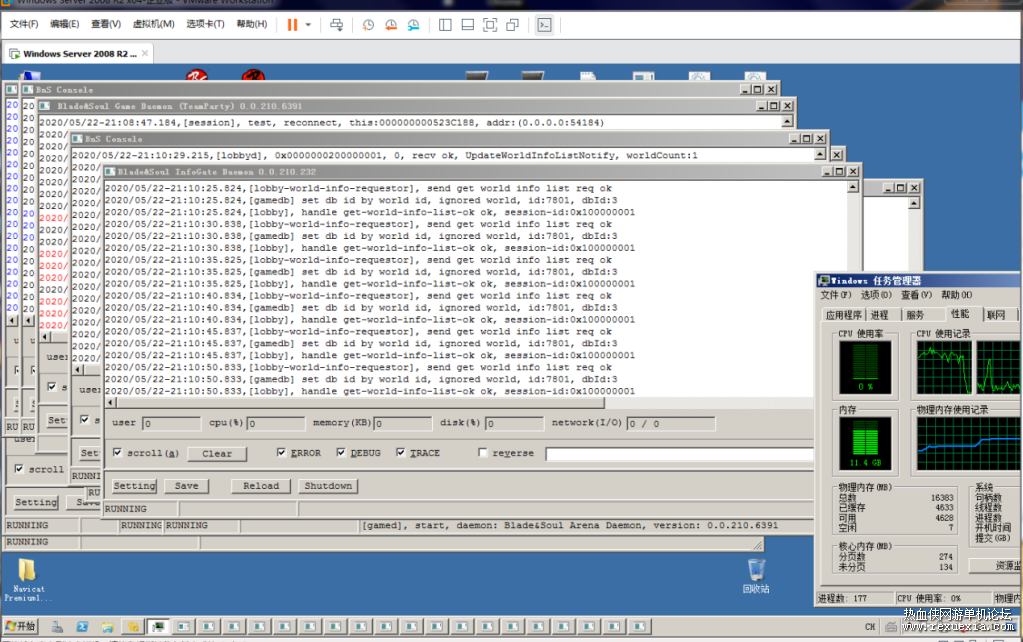Click scroll-up arrow in Game Daemon log
The image size is (1023, 642).
787,121
